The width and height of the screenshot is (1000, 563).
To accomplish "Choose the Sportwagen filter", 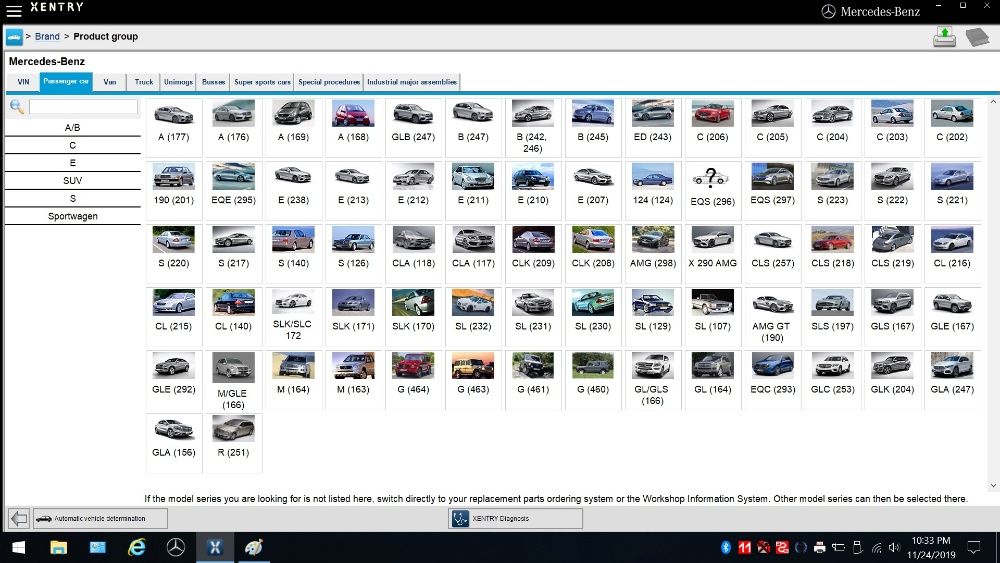I will [x=73, y=216].
